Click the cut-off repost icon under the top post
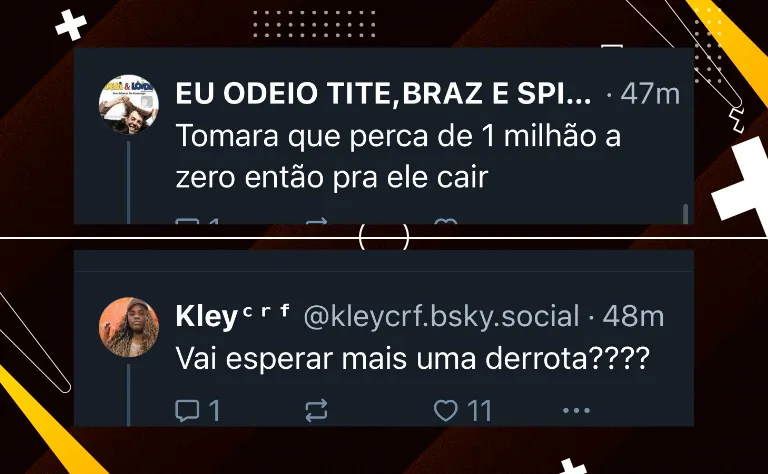Viewport: 768px width, 474px height. click(316, 221)
